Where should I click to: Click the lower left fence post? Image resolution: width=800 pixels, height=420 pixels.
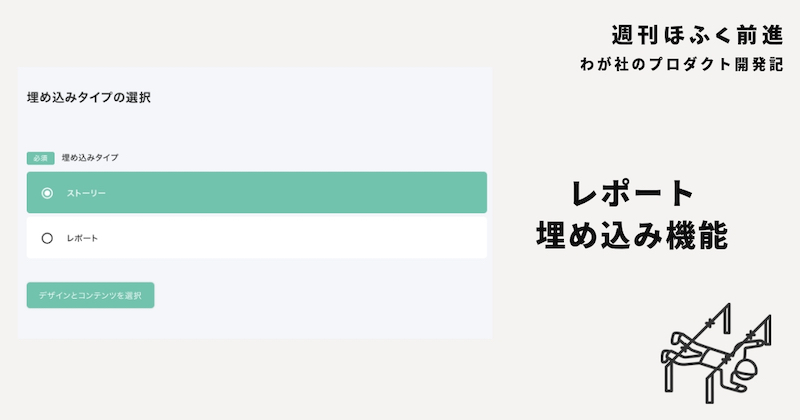669,376
